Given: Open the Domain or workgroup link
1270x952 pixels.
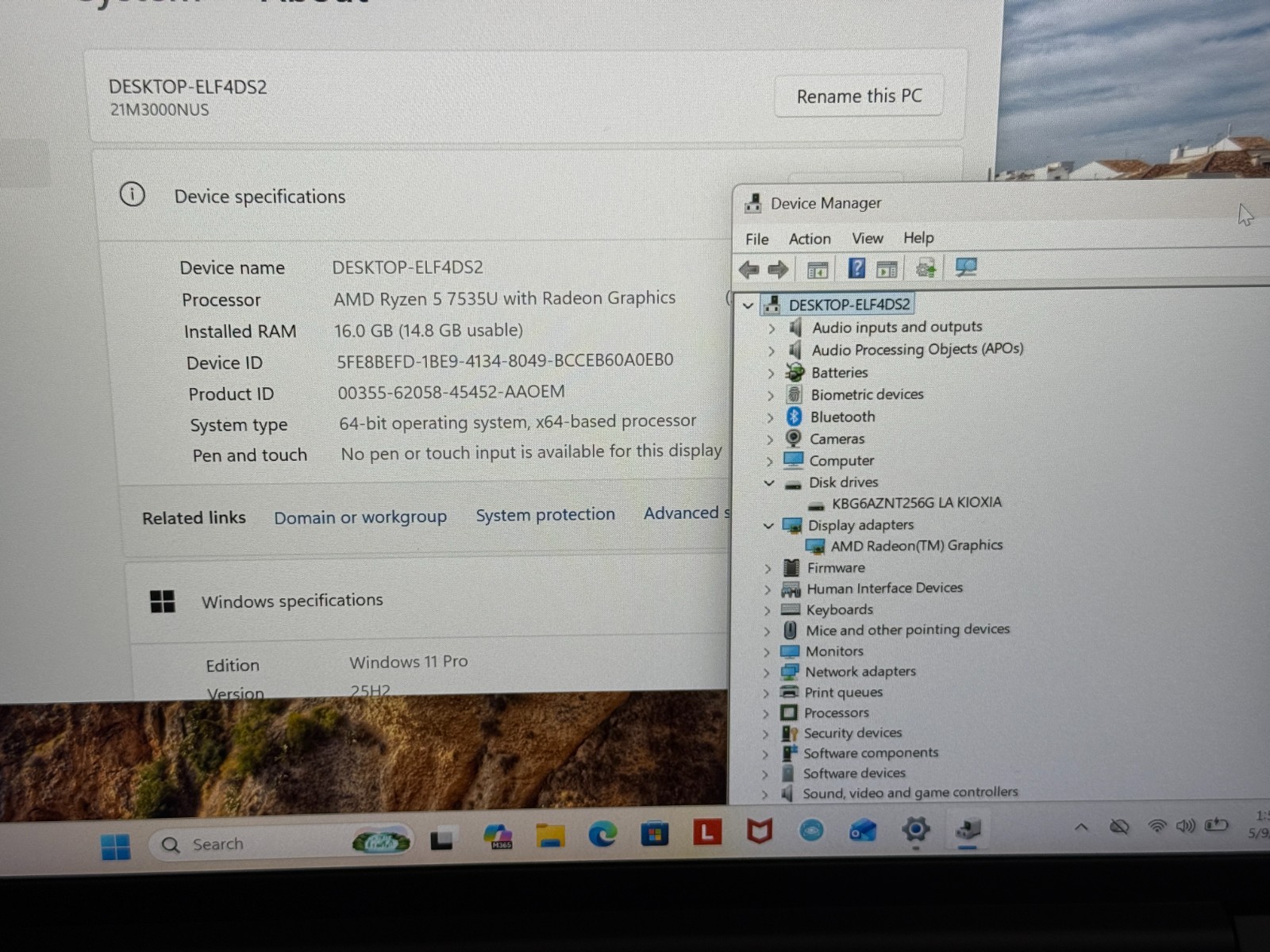Looking at the screenshot, I should point(360,517).
